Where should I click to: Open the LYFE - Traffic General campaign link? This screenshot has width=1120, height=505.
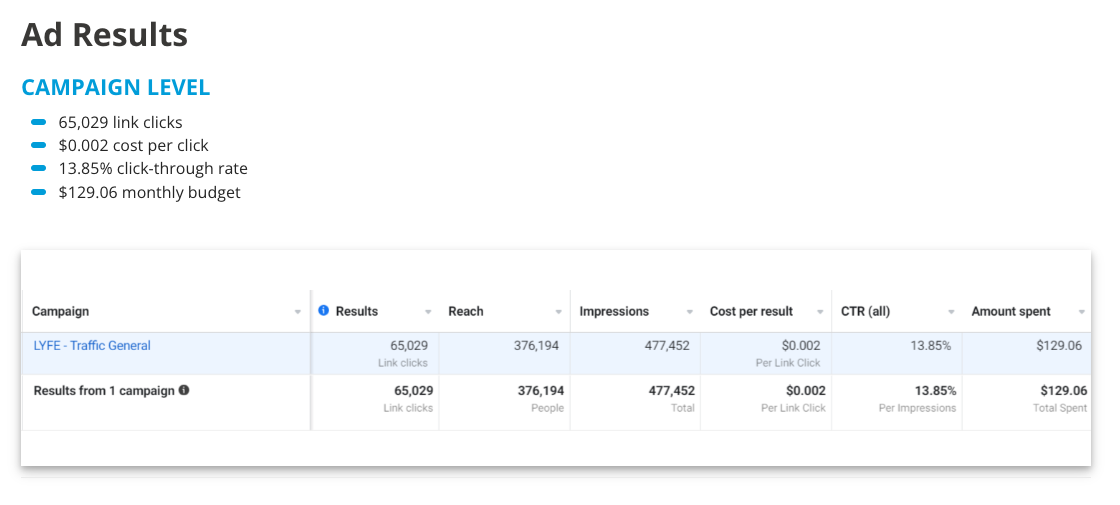click(x=92, y=346)
